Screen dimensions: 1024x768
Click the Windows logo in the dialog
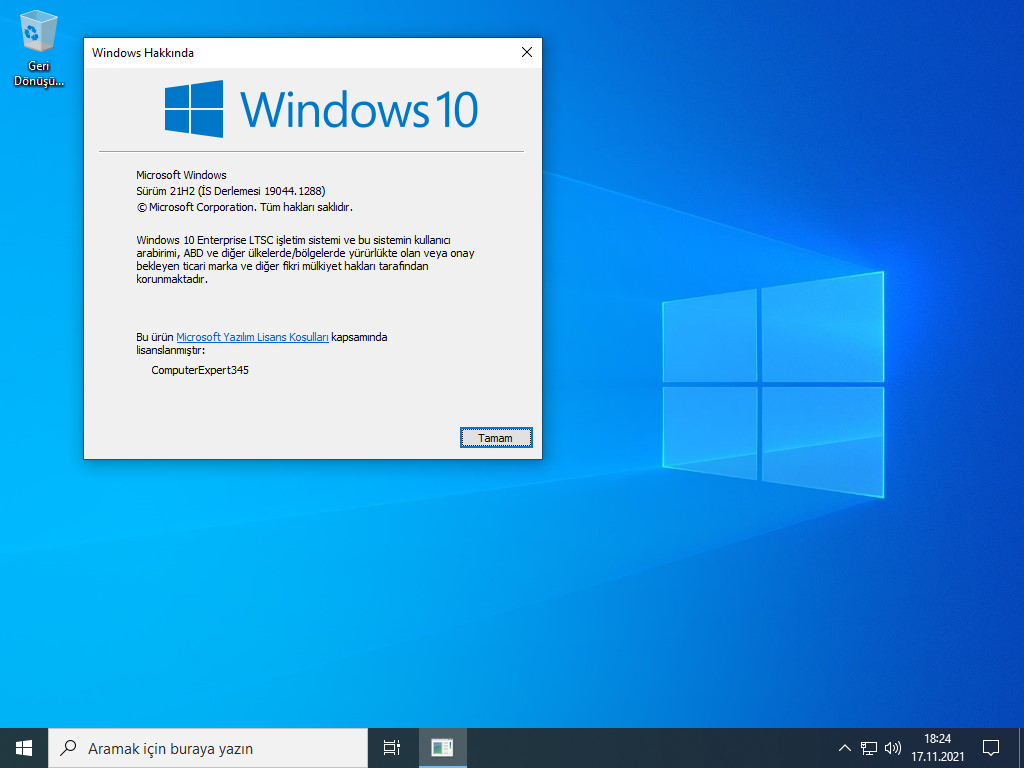(x=193, y=109)
